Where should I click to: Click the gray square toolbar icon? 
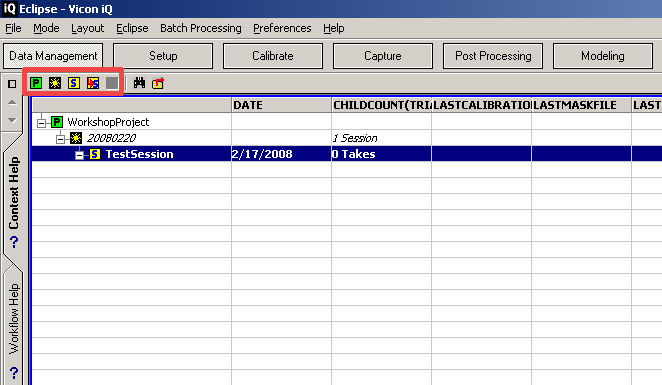[x=112, y=83]
